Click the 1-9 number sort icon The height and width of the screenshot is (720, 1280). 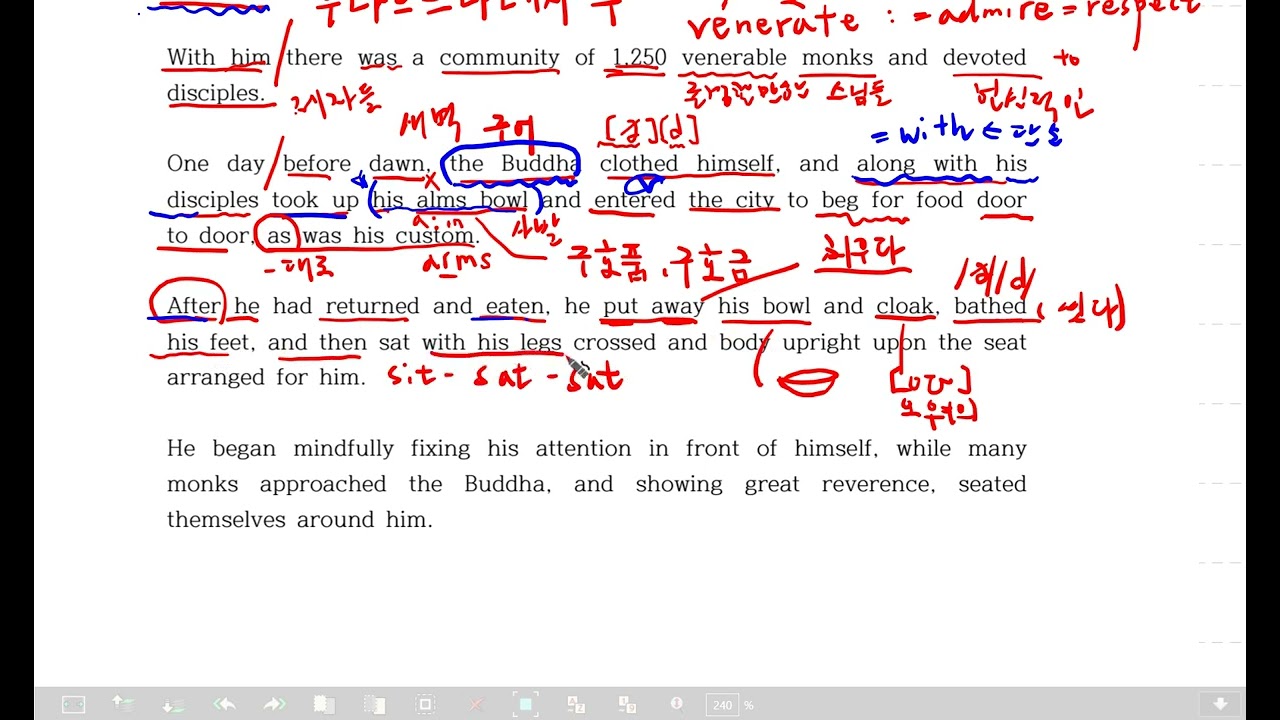click(626, 704)
